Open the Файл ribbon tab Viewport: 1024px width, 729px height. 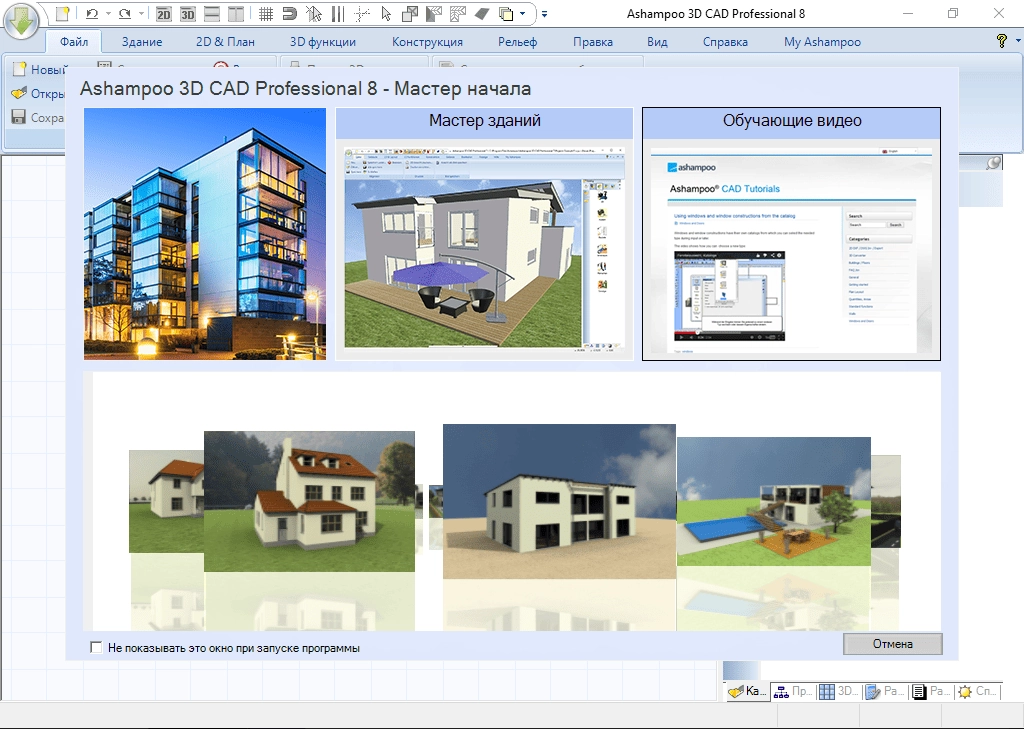[74, 42]
